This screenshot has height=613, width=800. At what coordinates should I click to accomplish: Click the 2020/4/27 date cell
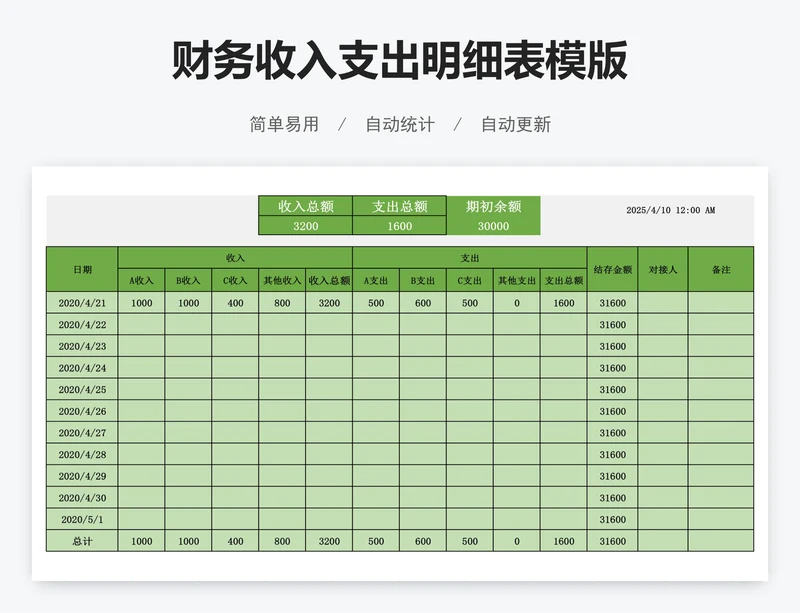click(x=82, y=433)
